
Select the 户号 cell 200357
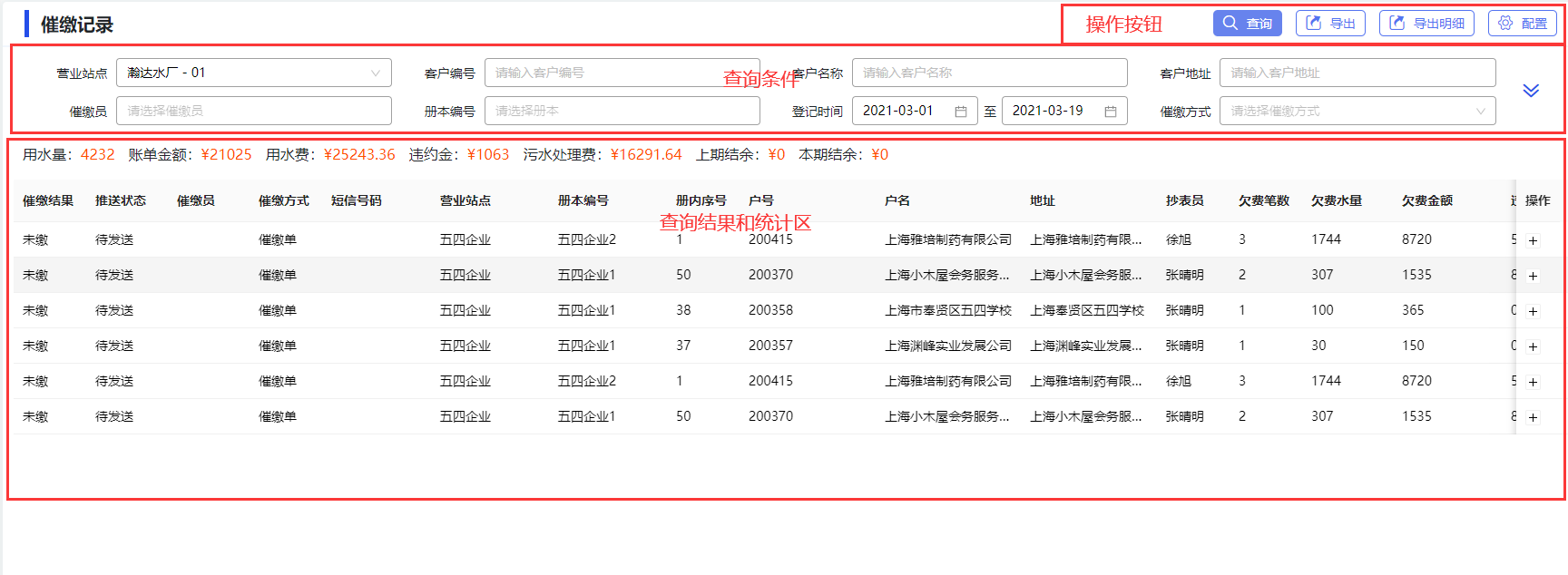click(x=770, y=346)
